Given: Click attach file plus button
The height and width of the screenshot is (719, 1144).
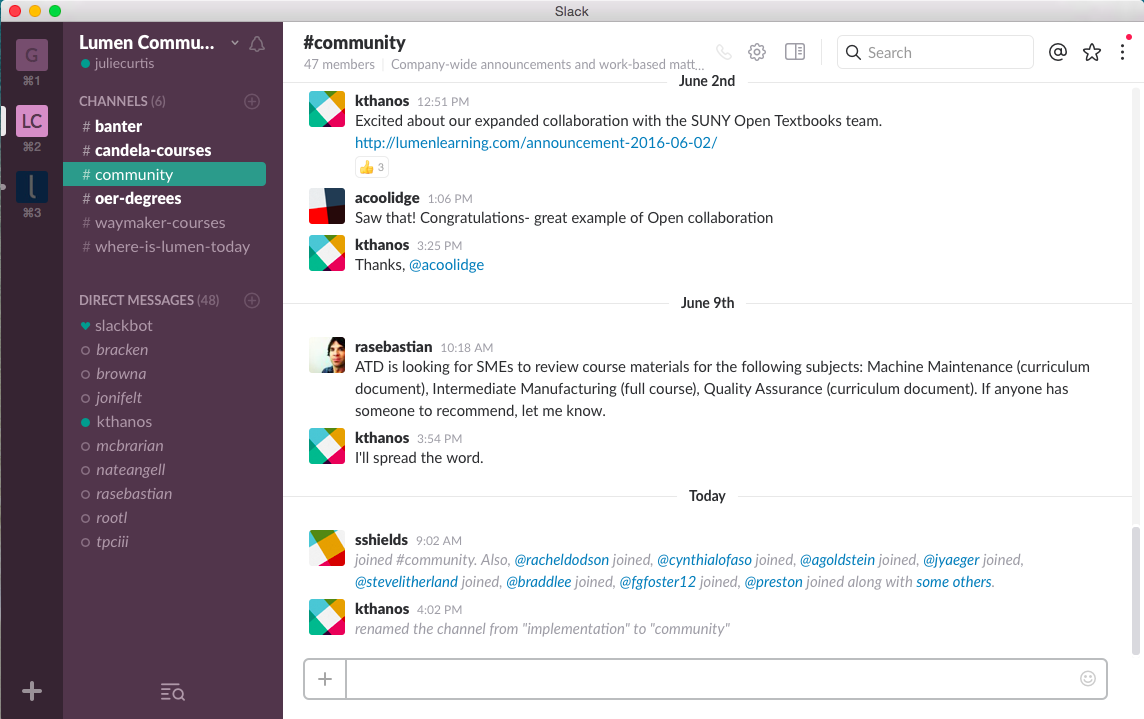Looking at the screenshot, I should pyautogui.click(x=325, y=679).
